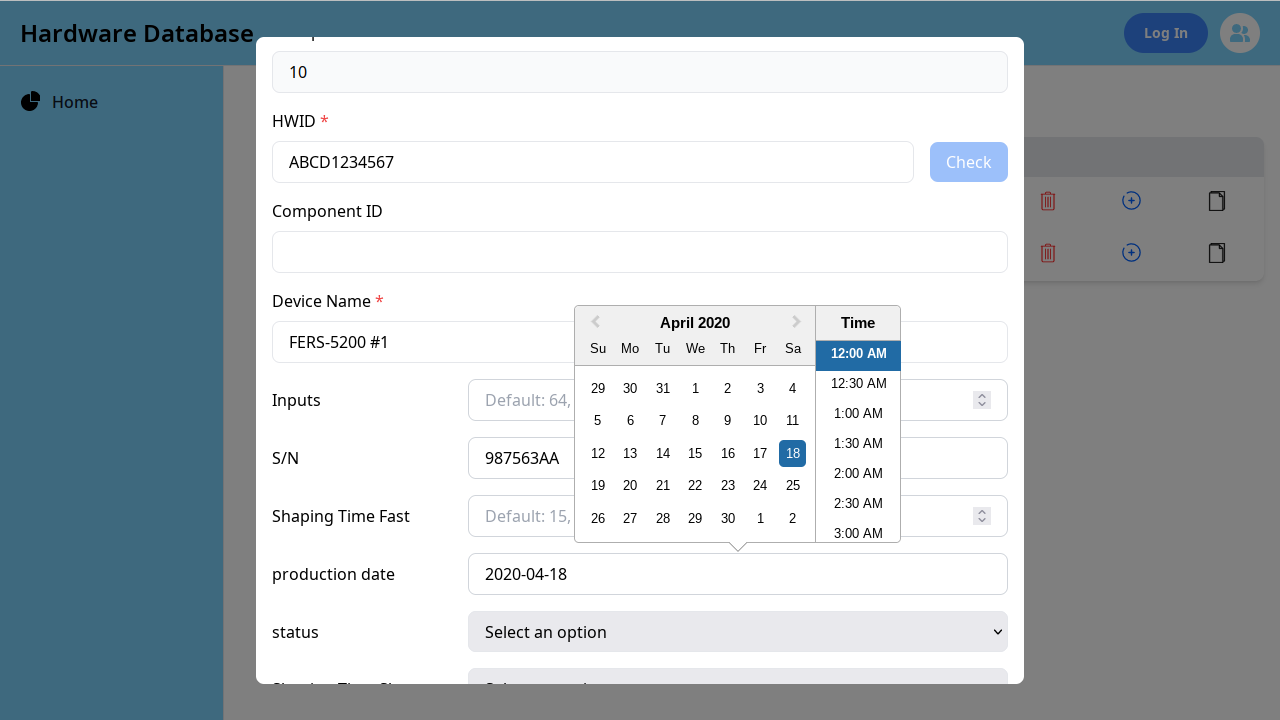1280x720 pixels.
Task: Click the second row copy document icon
Action: pos(1217,253)
